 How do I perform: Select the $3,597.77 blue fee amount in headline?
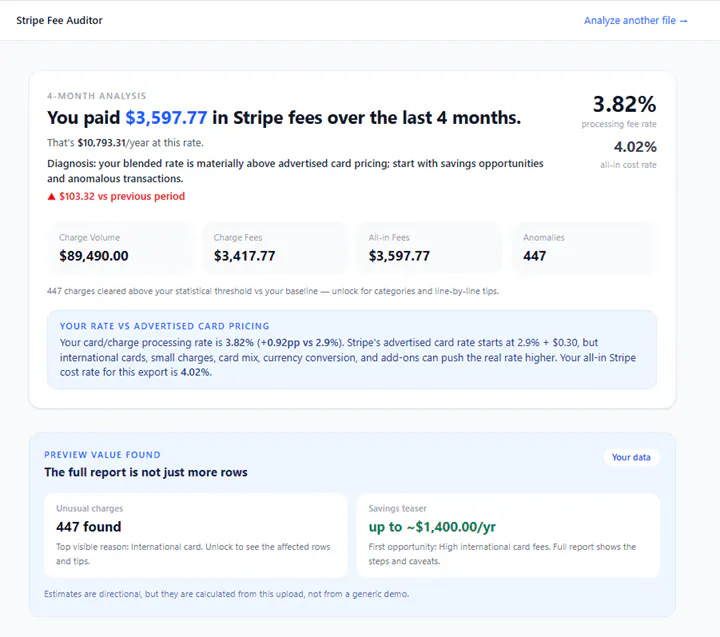(166, 118)
